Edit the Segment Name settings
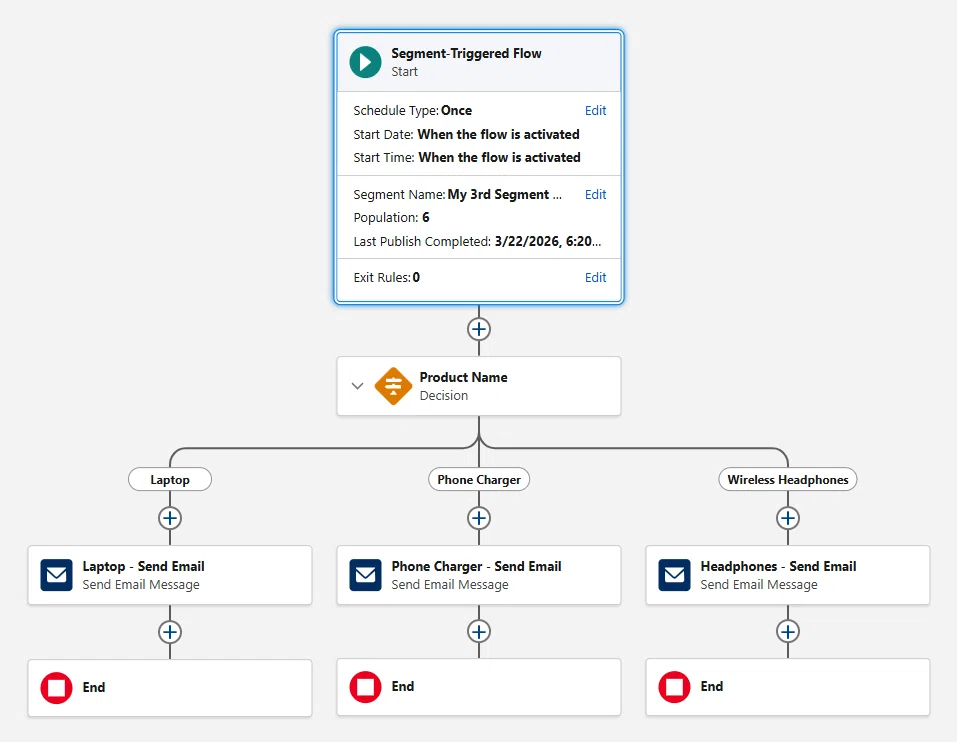Image resolution: width=957 pixels, height=742 pixels. pos(595,195)
